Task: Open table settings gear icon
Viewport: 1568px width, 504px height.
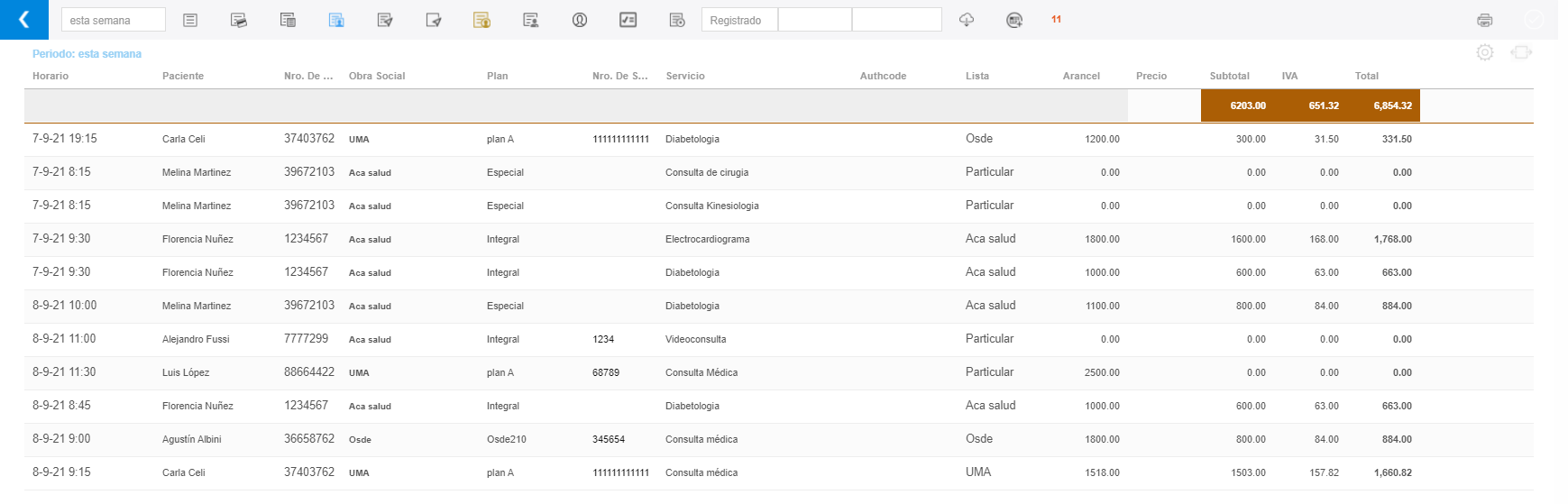Action: [x=1484, y=52]
